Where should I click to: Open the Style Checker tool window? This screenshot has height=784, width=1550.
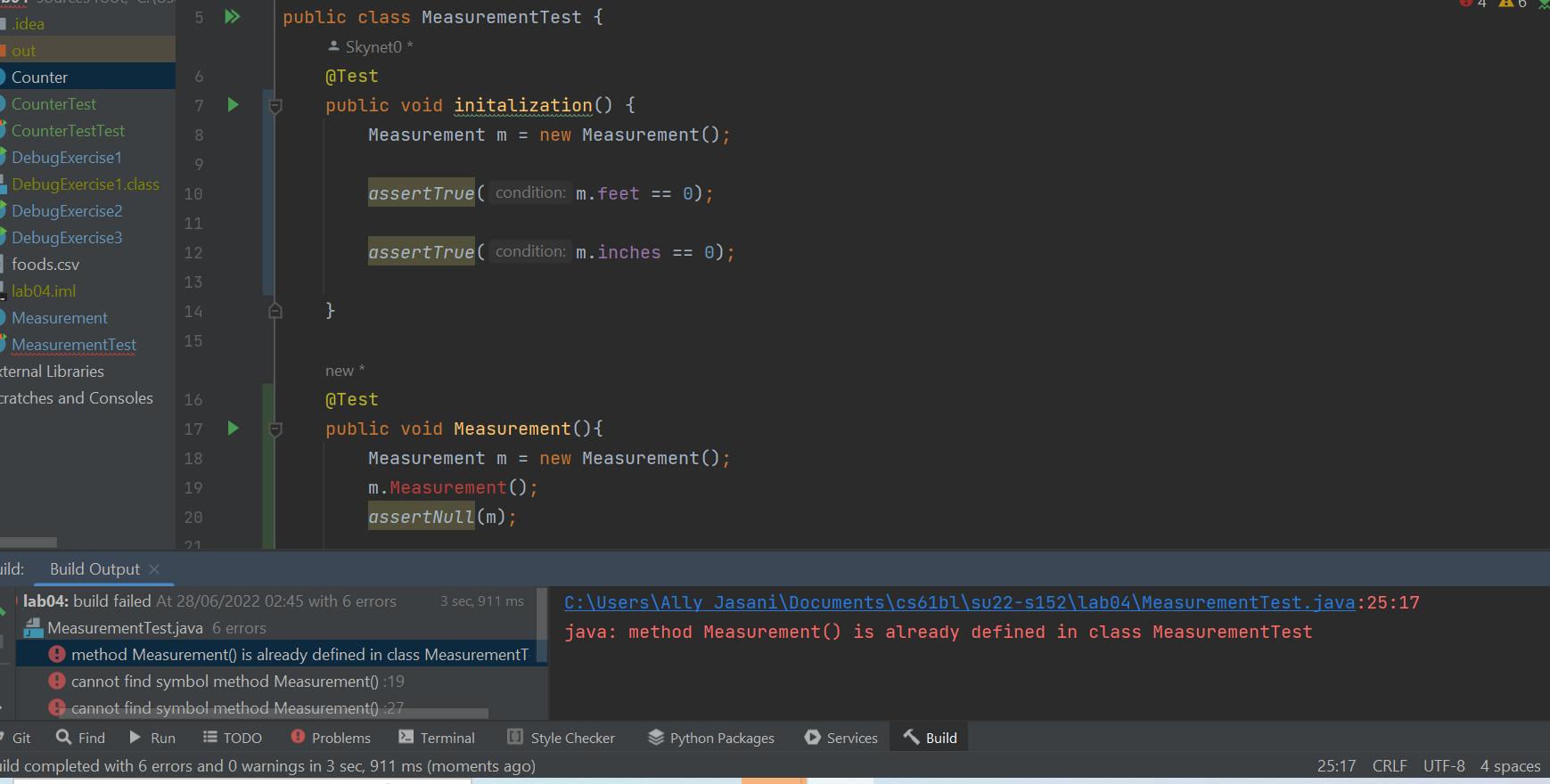point(562,738)
